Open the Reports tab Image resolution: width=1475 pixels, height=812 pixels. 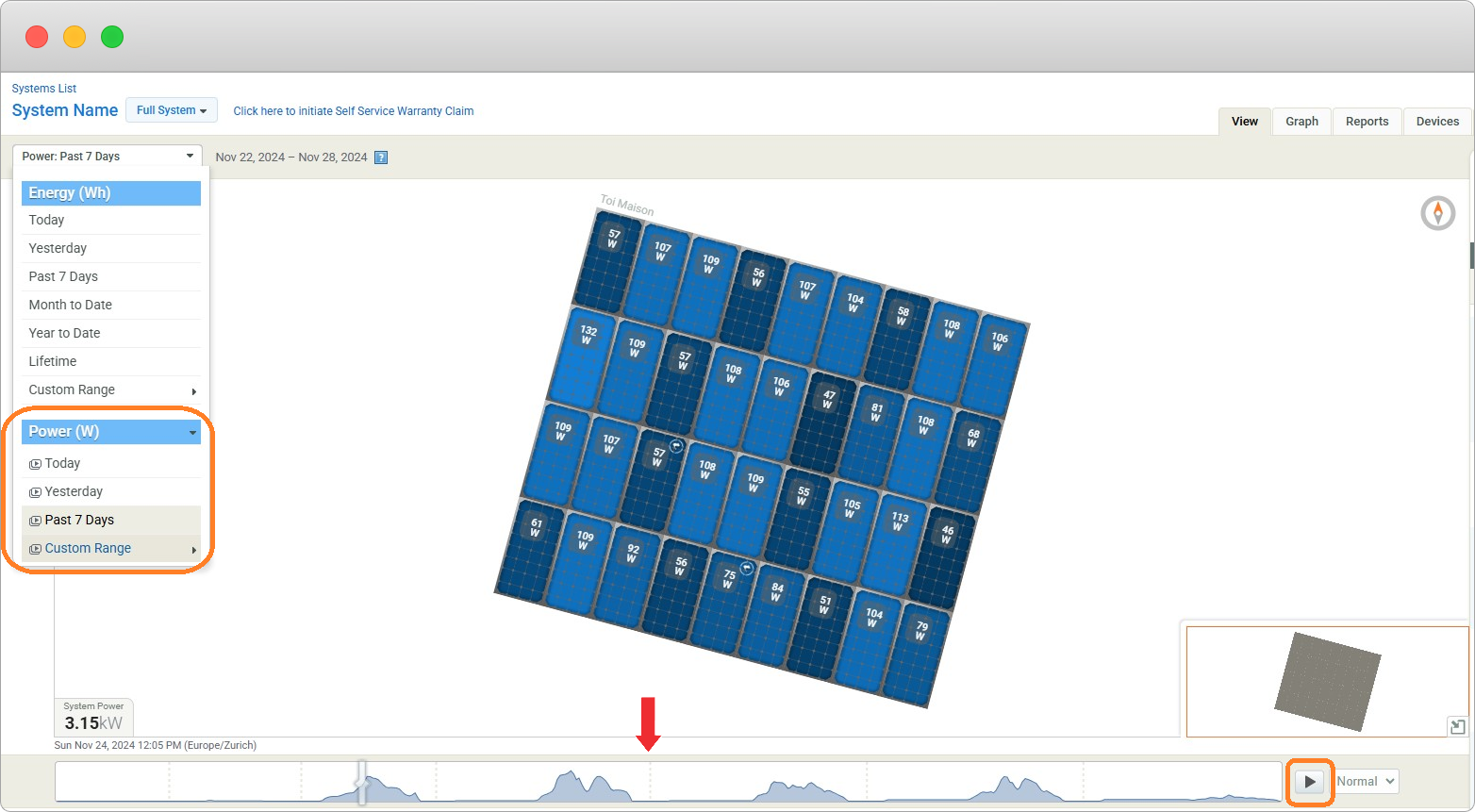point(1367,121)
